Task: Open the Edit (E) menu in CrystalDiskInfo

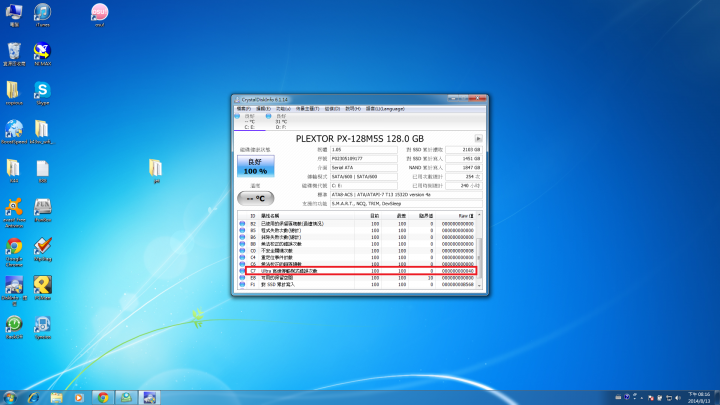Action: [x=263, y=109]
